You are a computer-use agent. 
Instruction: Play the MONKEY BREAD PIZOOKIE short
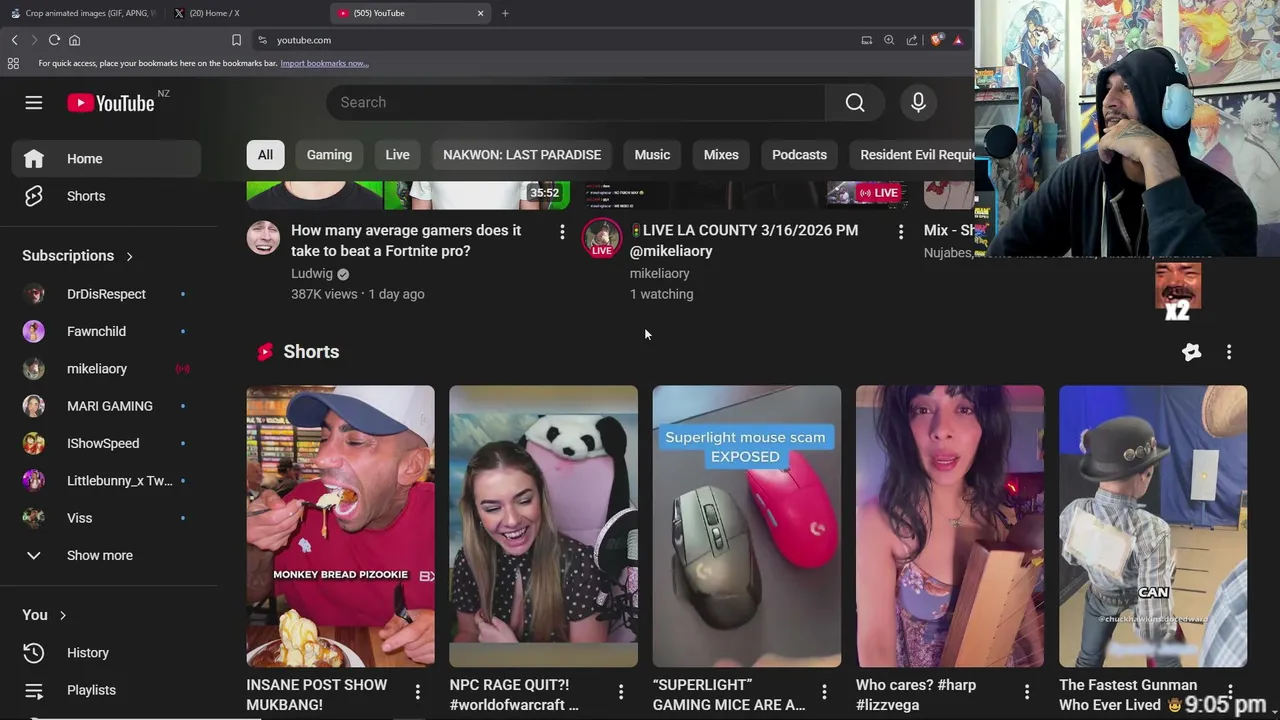click(341, 526)
